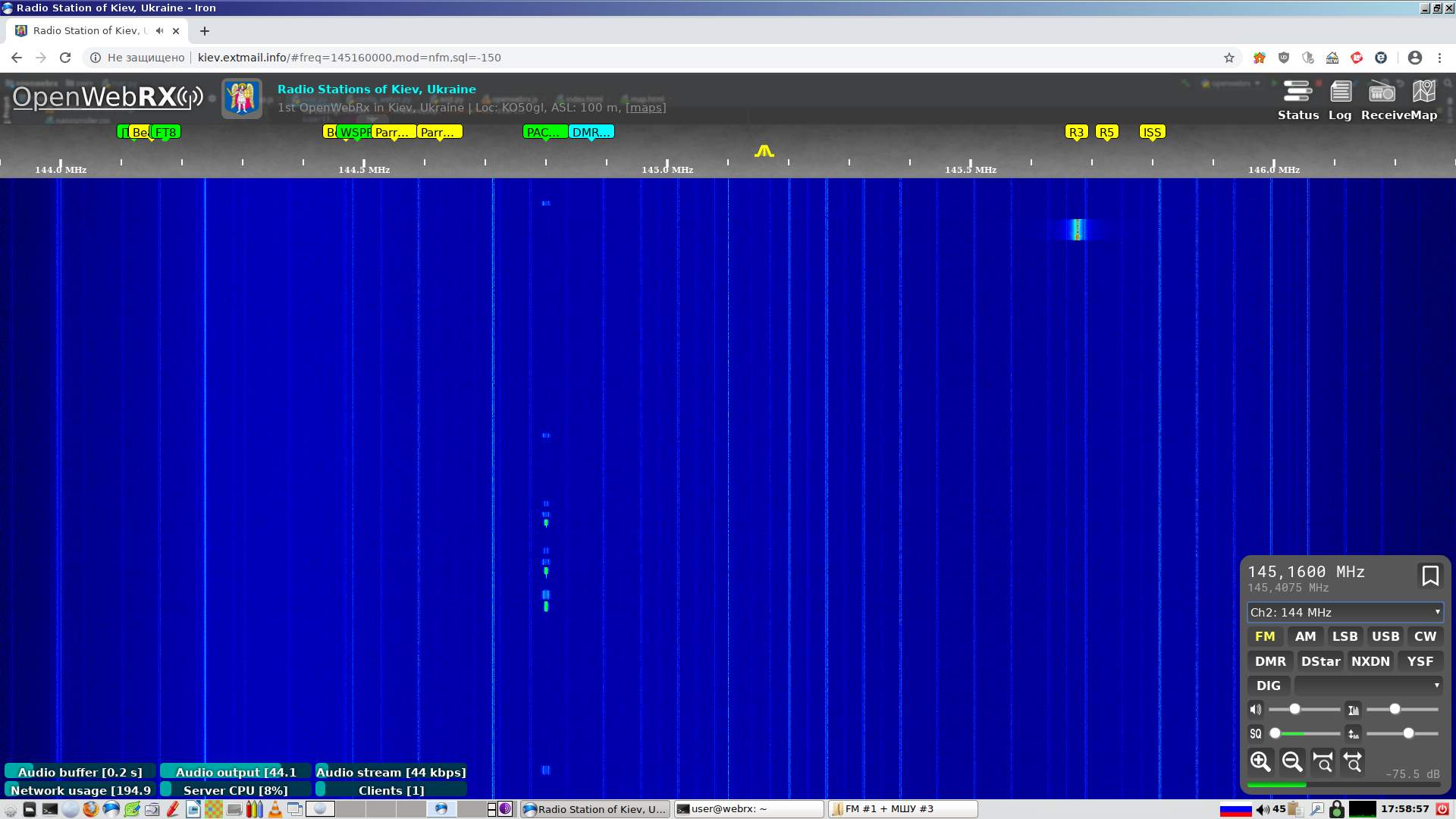The image size is (1456, 819).
Task: Open the digital mode dropdown beside DIG
Action: click(x=1368, y=686)
